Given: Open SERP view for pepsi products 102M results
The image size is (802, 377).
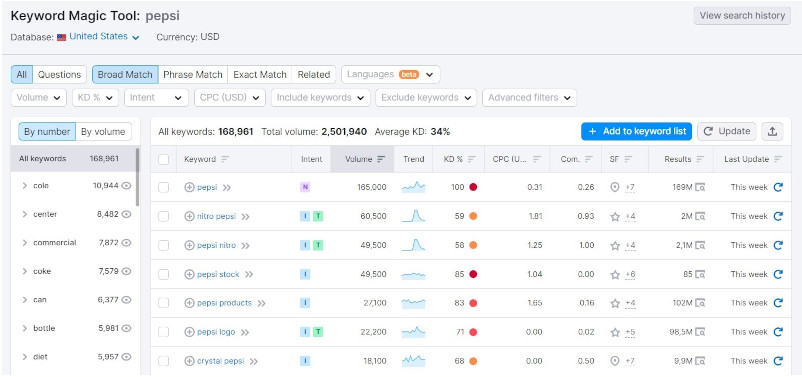Looking at the screenshot, I should (700, 303).
